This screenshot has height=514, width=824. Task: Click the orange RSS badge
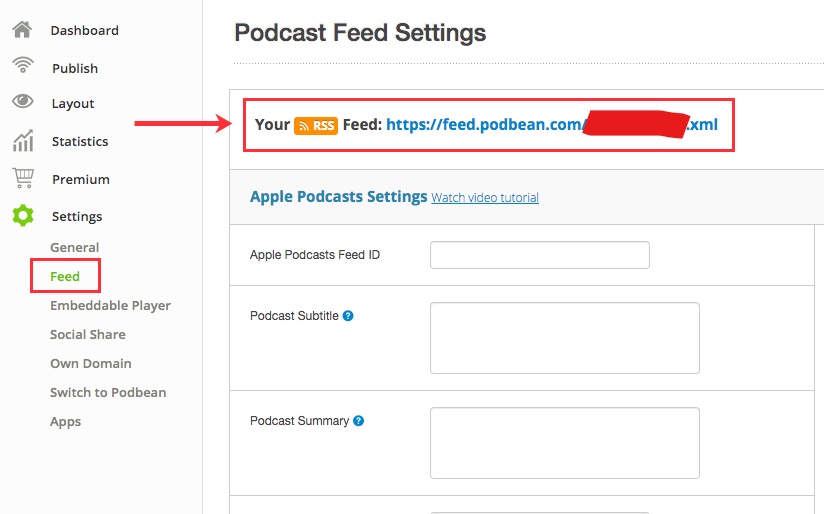point(316,126)
